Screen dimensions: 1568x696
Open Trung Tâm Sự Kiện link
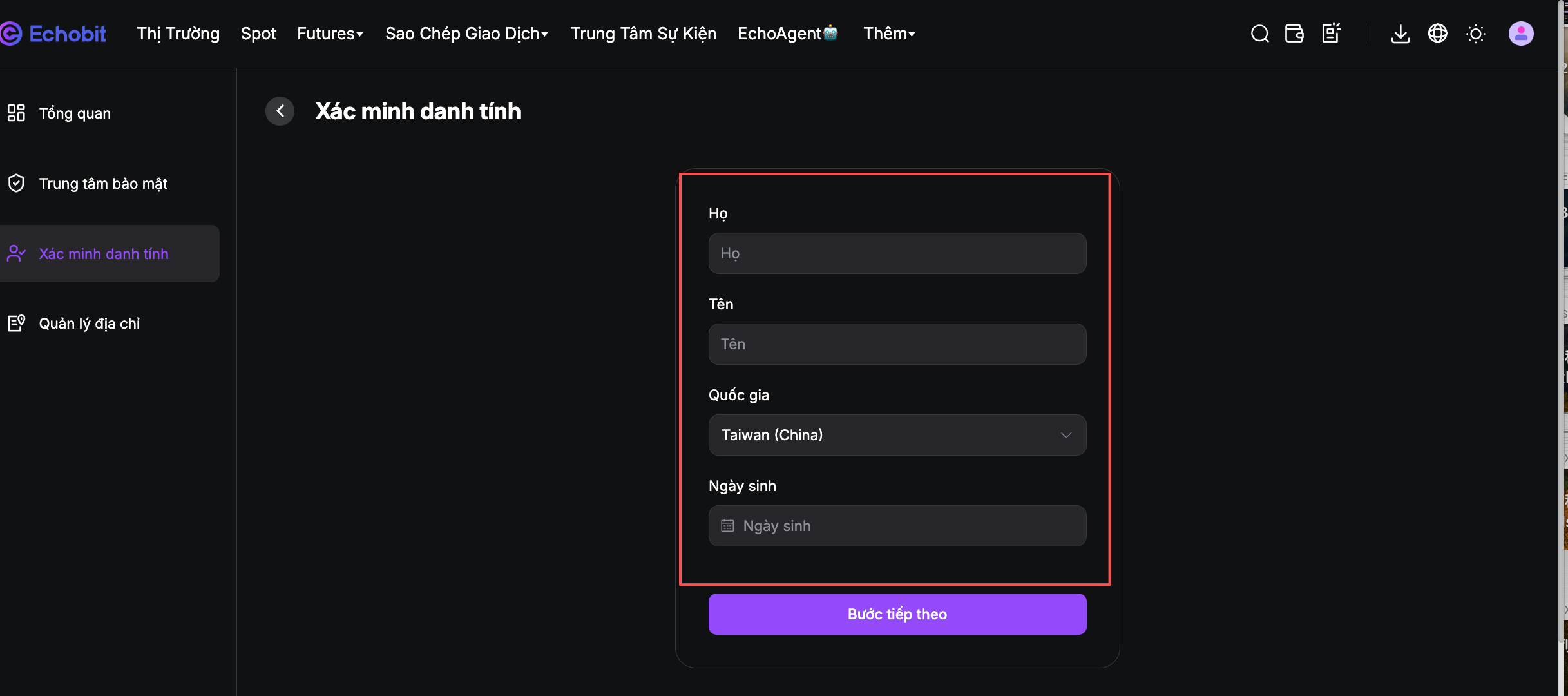pos(643,34)
